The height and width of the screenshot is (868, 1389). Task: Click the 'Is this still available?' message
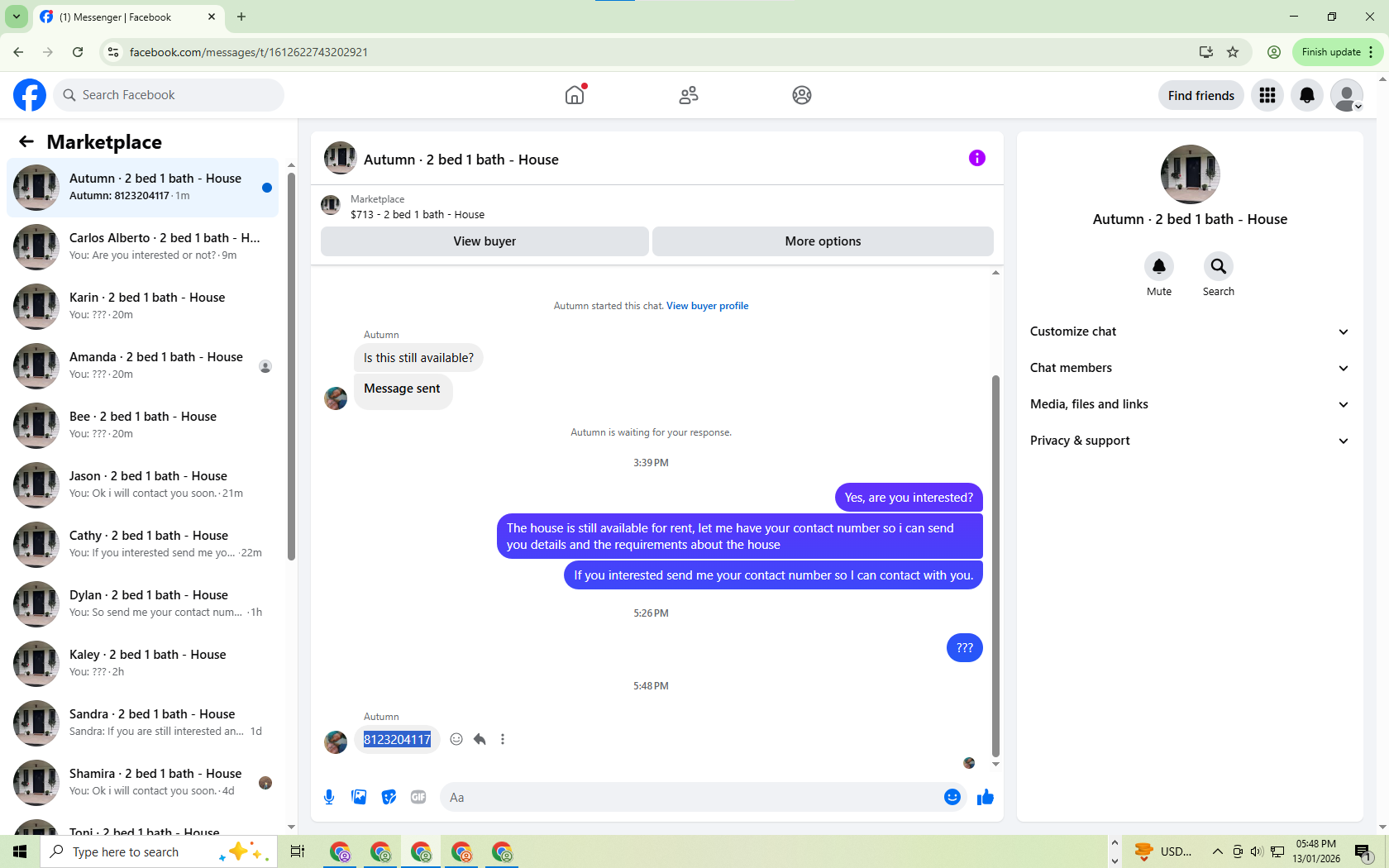tap(418, 358)
